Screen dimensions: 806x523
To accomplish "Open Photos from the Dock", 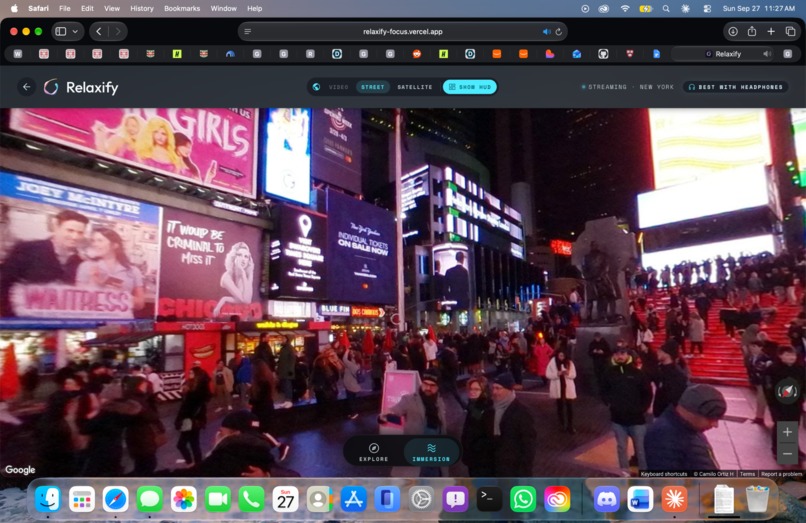I will click(184, 499).
